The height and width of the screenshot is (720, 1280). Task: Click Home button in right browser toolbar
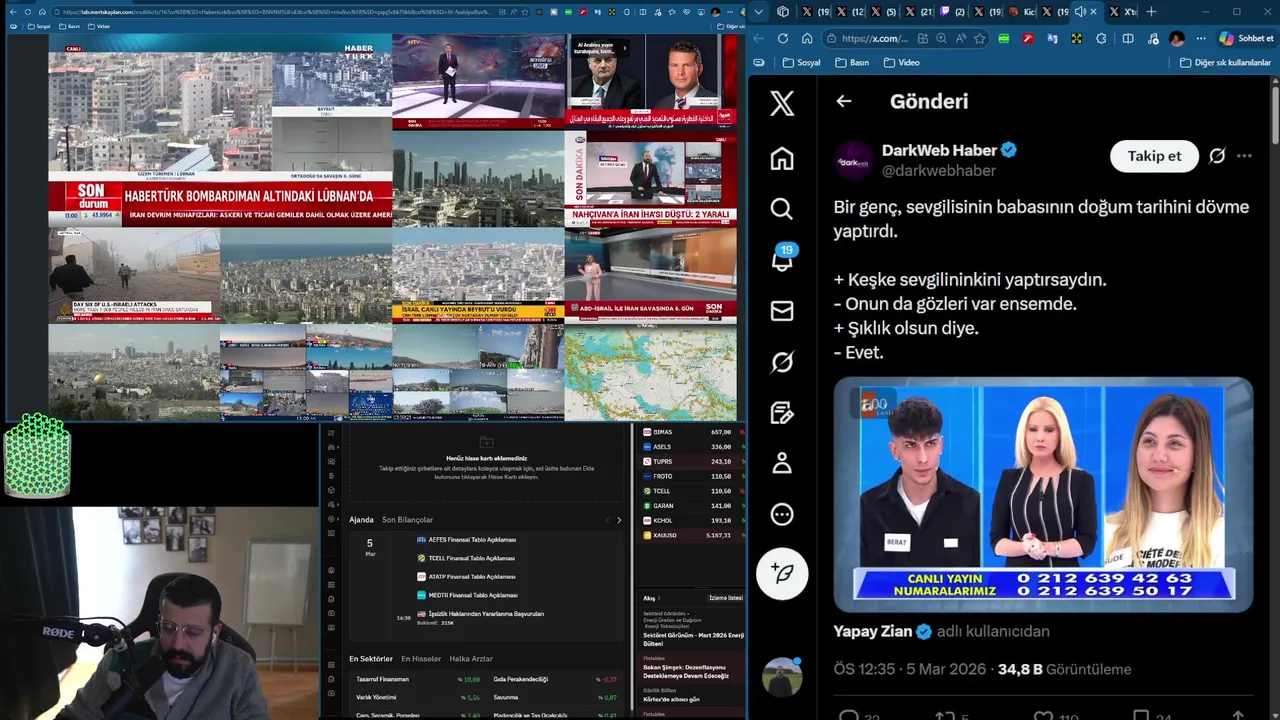click(x=807, y=38)
